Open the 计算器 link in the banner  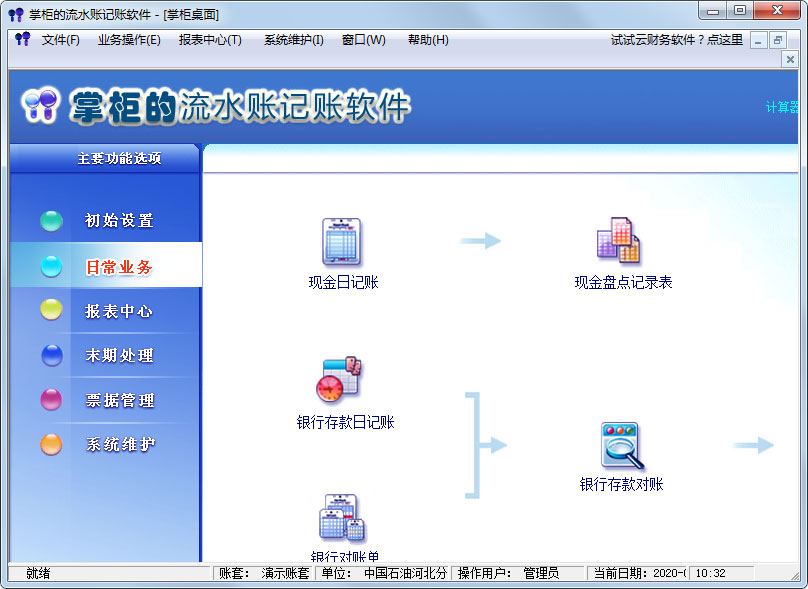[782, 107]
